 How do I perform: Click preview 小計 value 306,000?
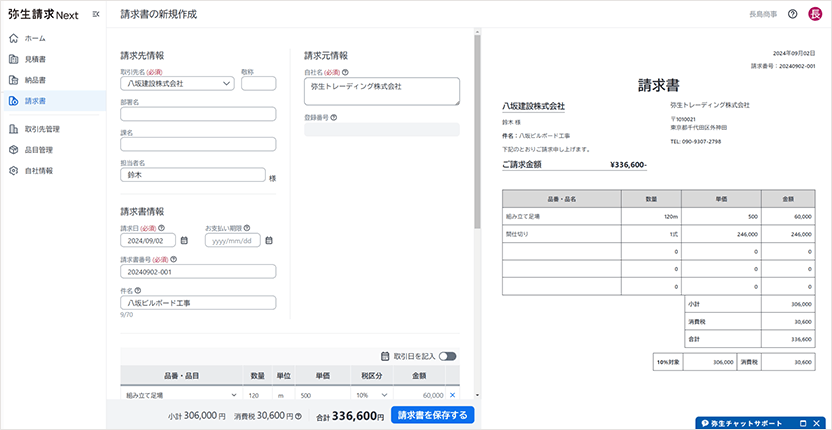(801, 304)
